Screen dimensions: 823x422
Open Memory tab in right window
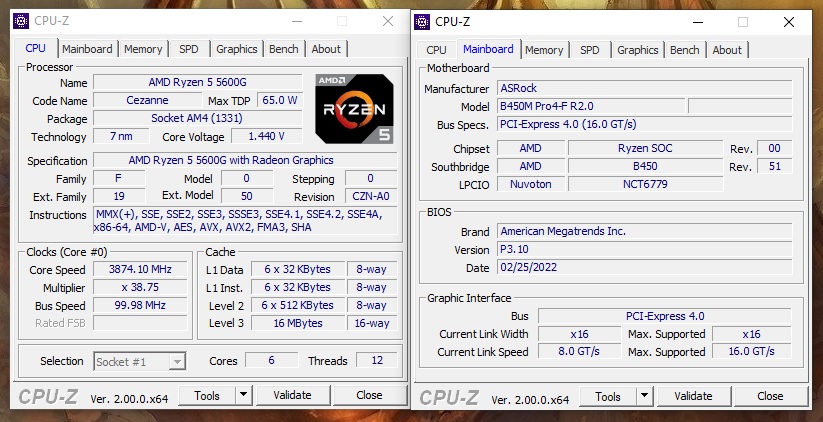544,50
